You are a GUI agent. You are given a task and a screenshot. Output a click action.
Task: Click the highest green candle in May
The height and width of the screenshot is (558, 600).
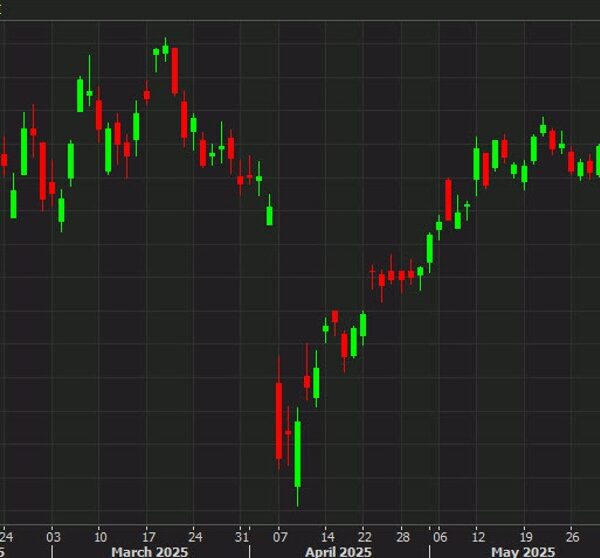543,128
